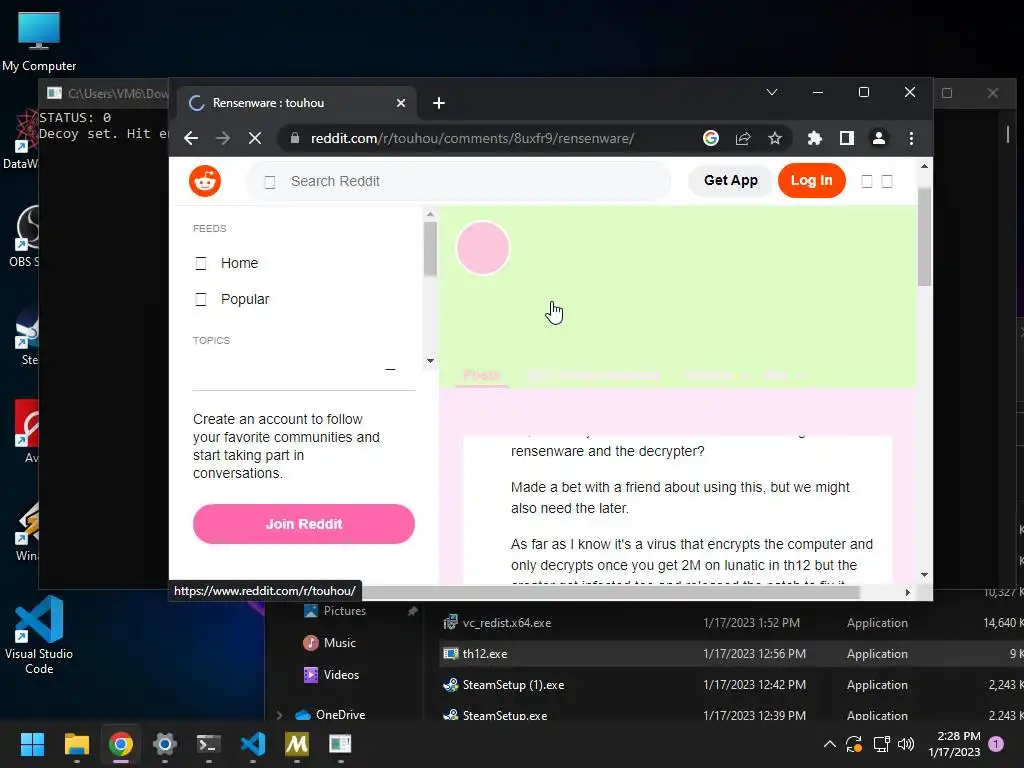Close the Rensenware : touhou tab

401,103
